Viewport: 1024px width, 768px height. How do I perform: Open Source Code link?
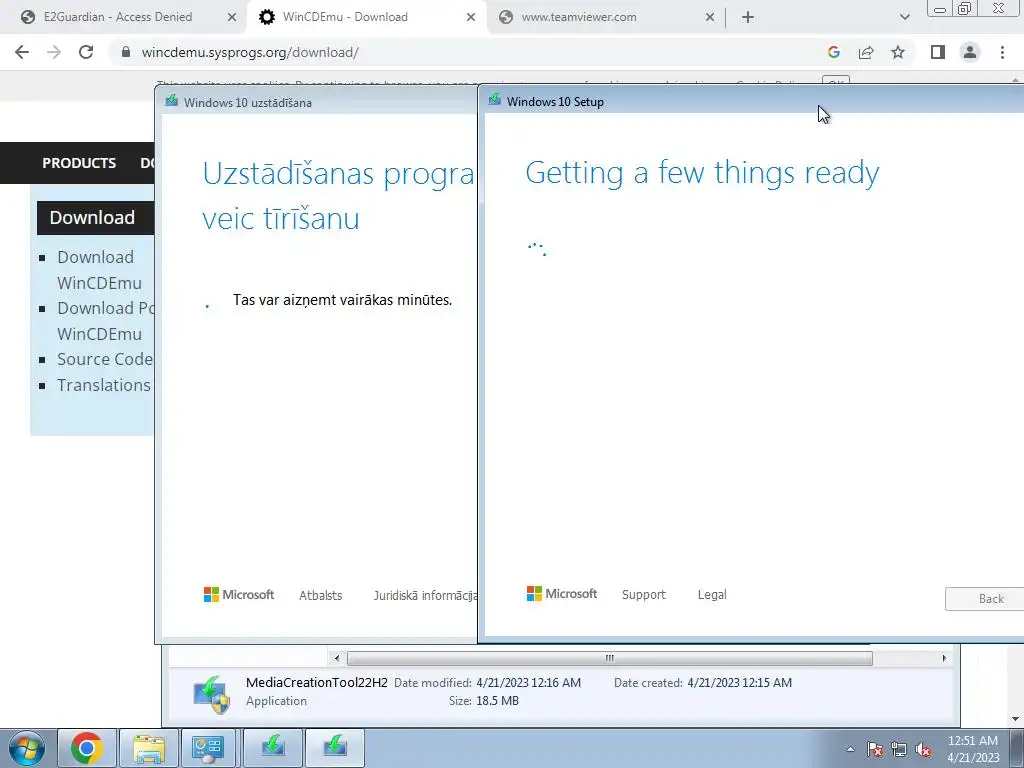pyautogui.click(x=104, y=359)
